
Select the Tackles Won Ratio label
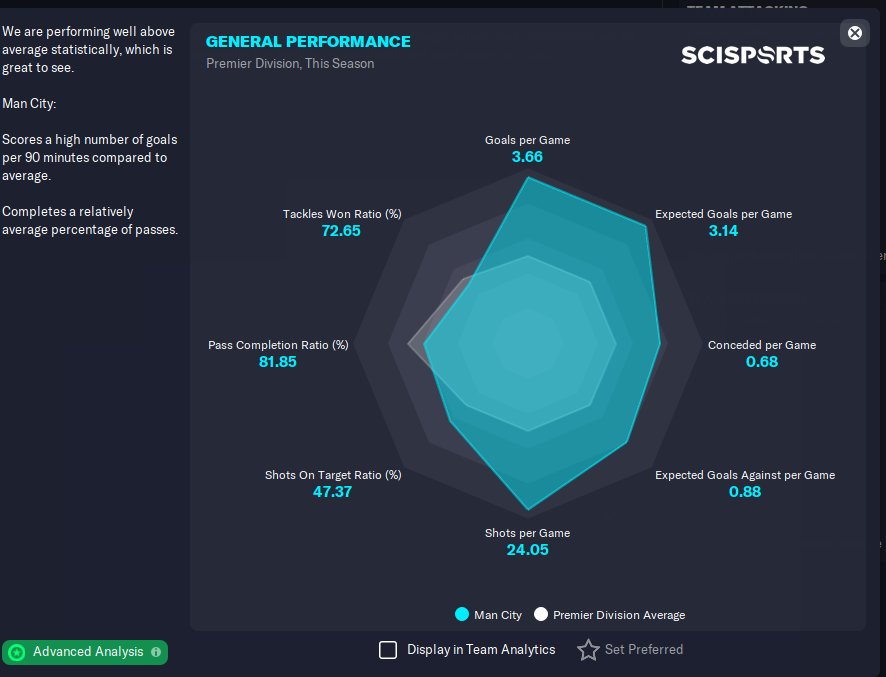pos(342,214)
